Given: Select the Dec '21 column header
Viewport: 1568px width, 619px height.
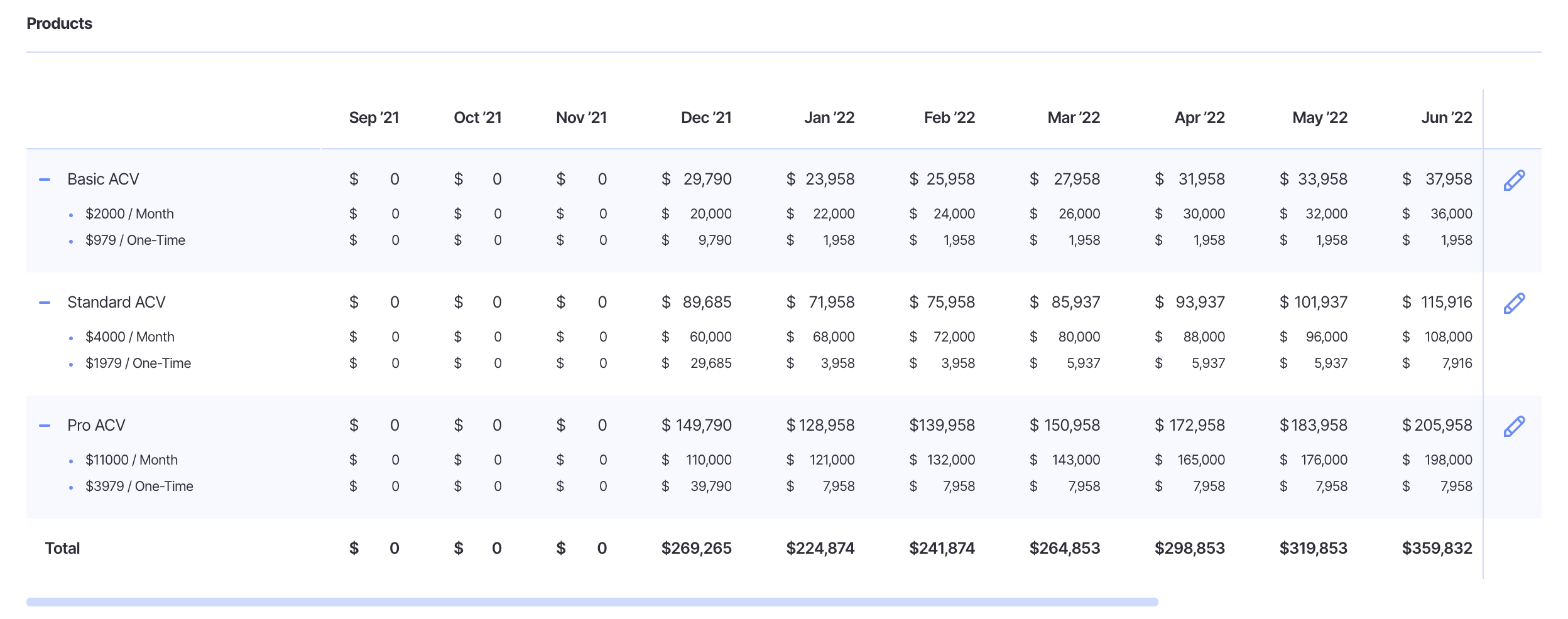Looking at the screenshot, I should tap(705, 118).
